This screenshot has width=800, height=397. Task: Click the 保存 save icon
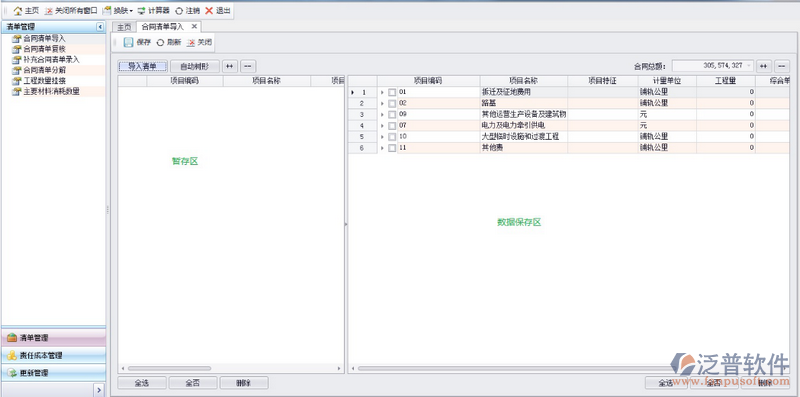[129, 42]
